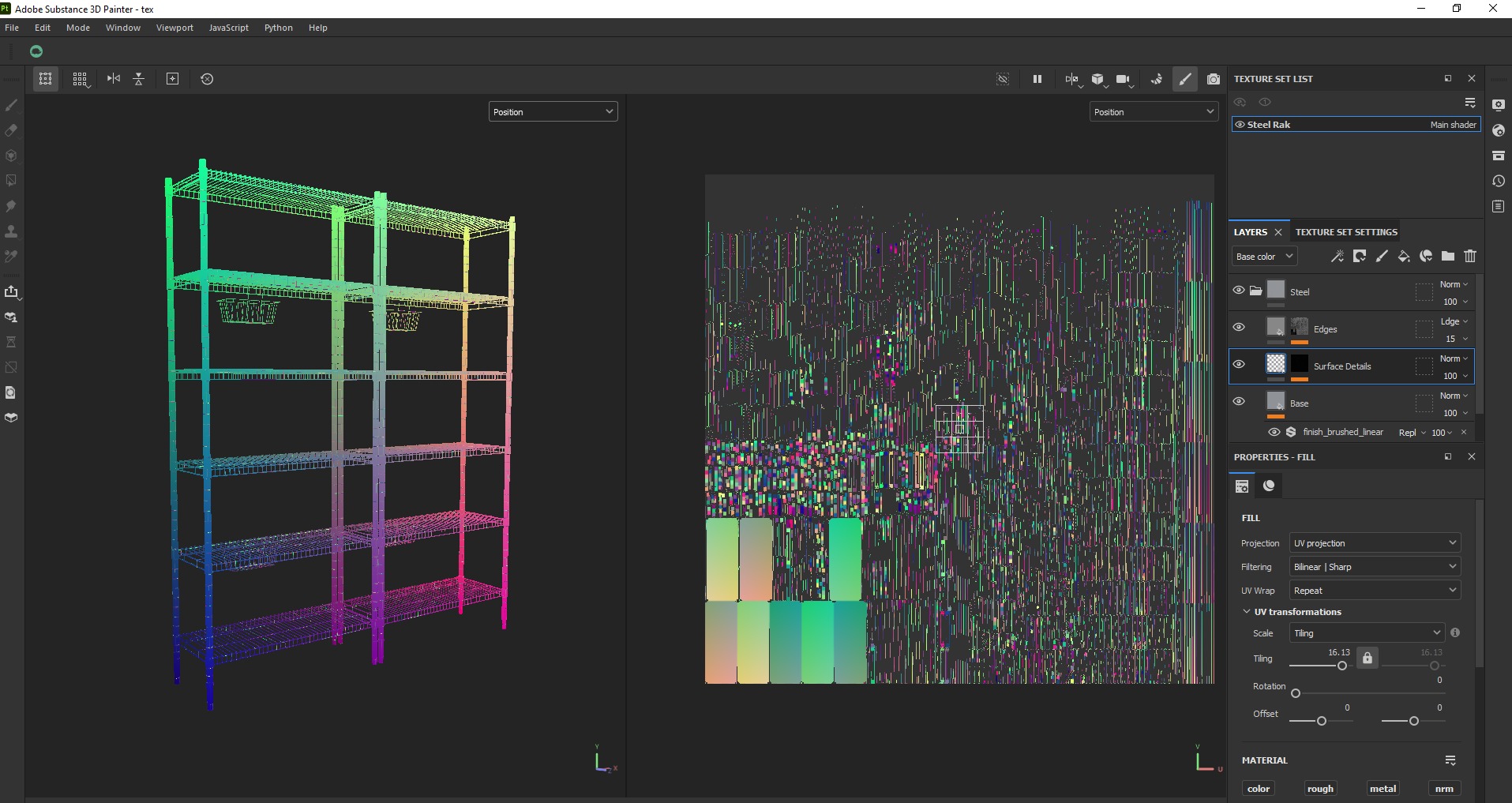Screen dimensions: 1512x803
Task: Open the File menu
Action: (12, 28)
